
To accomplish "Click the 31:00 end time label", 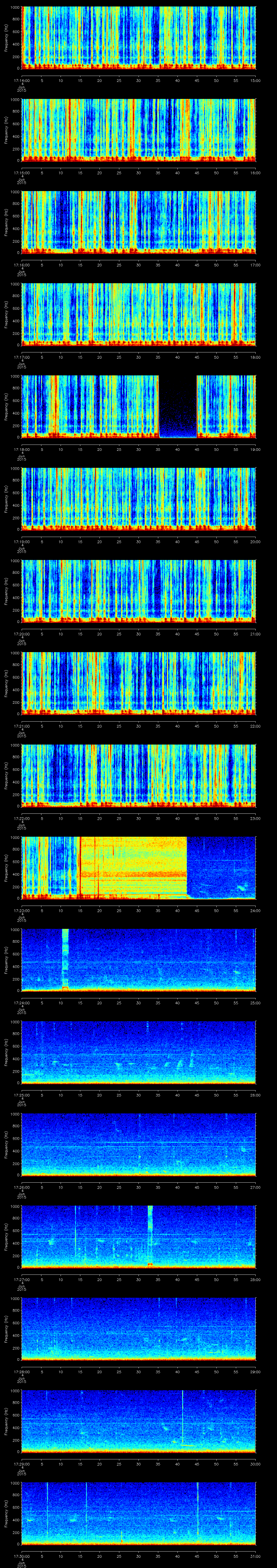I will 255,1556.
